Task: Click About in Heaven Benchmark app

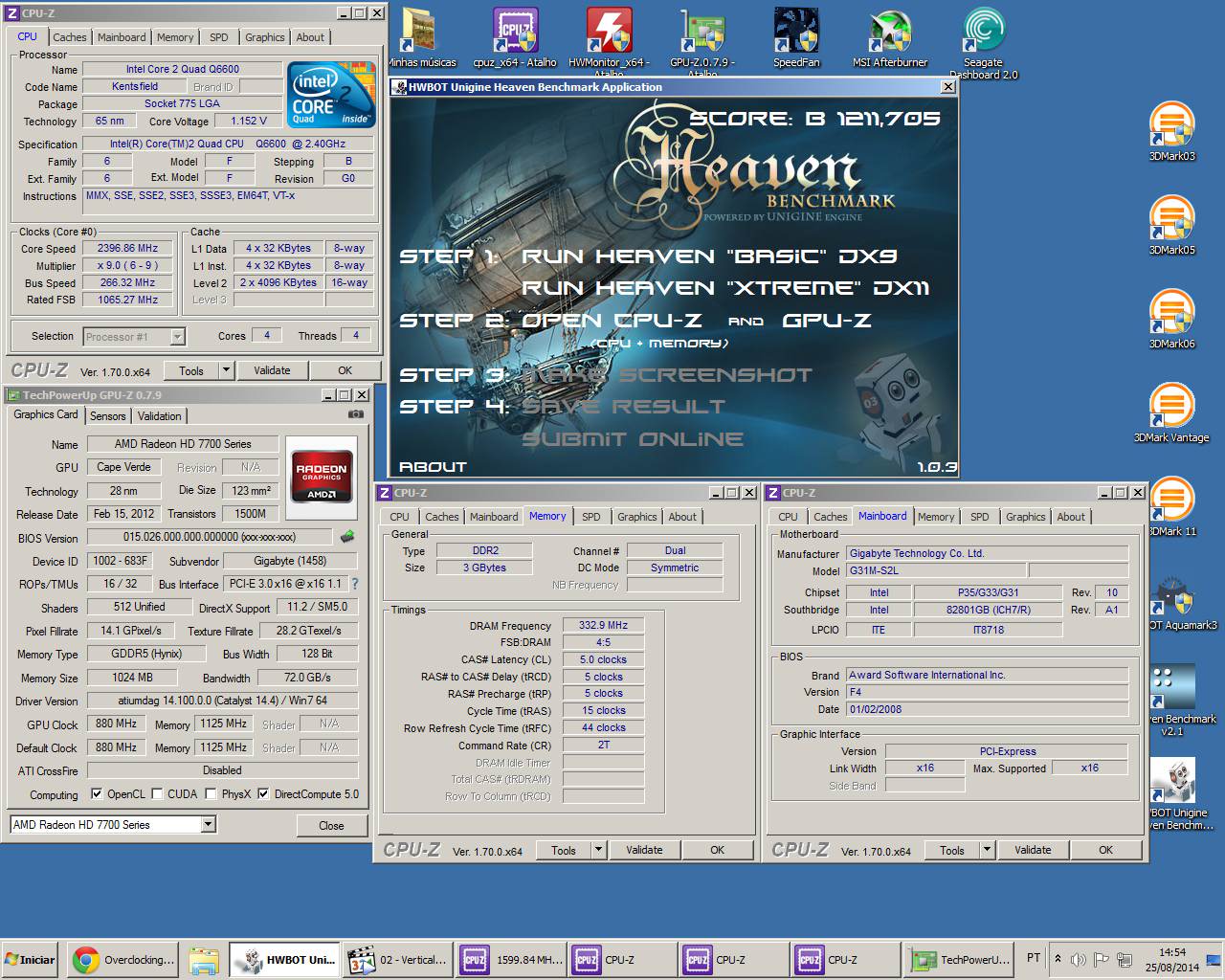Action: 433,467
